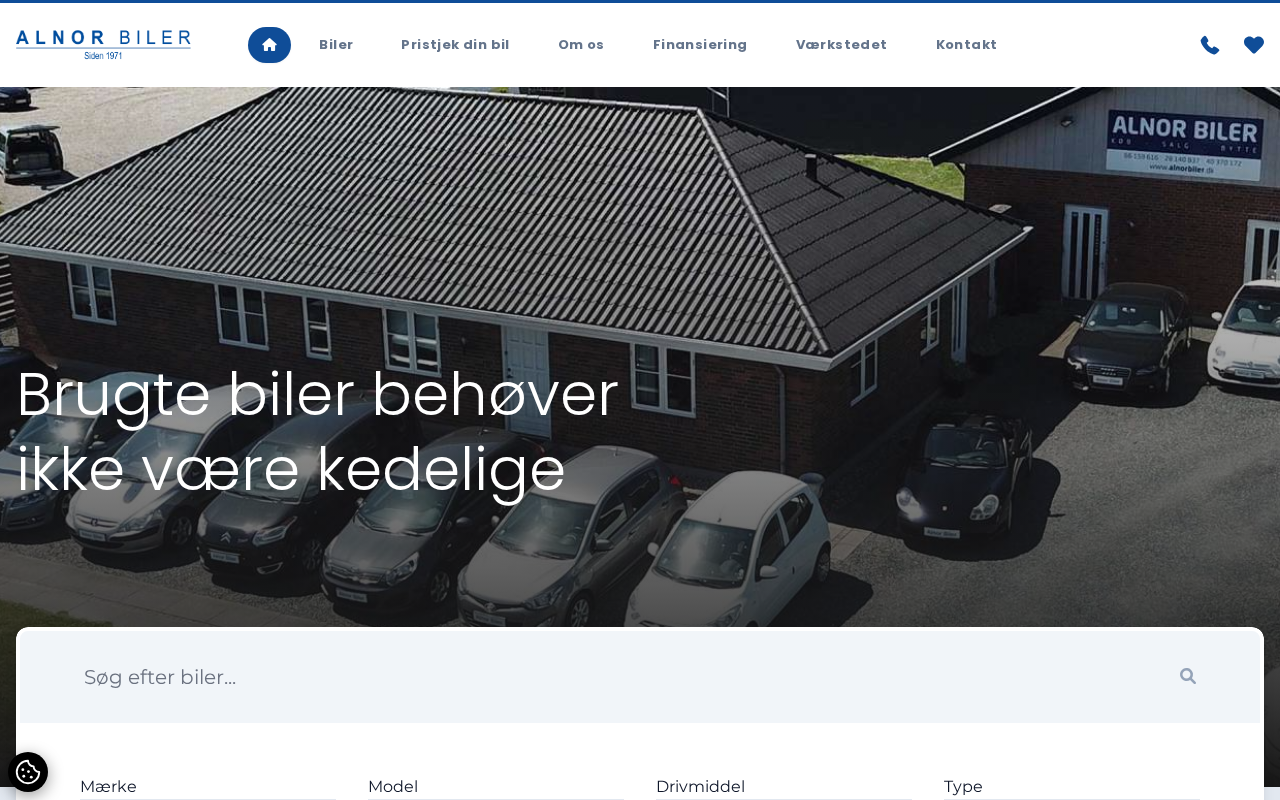The width and height of the screenshot is (1280, 800).
Task: Click the magnifier search icon
Action: pyautogui.click(x=1188, y=676)
